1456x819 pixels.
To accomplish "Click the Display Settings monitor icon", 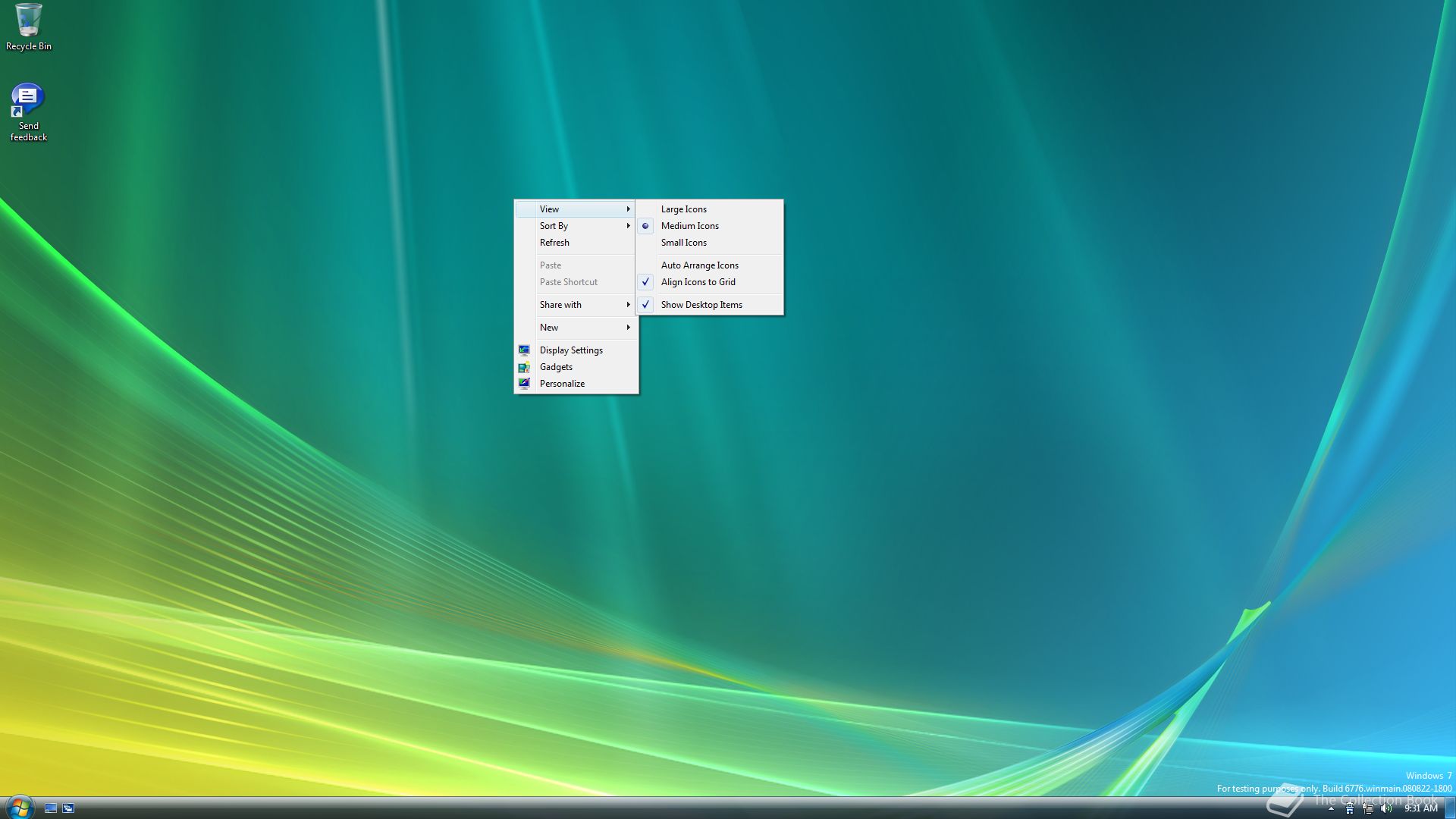I will point(524,350).
